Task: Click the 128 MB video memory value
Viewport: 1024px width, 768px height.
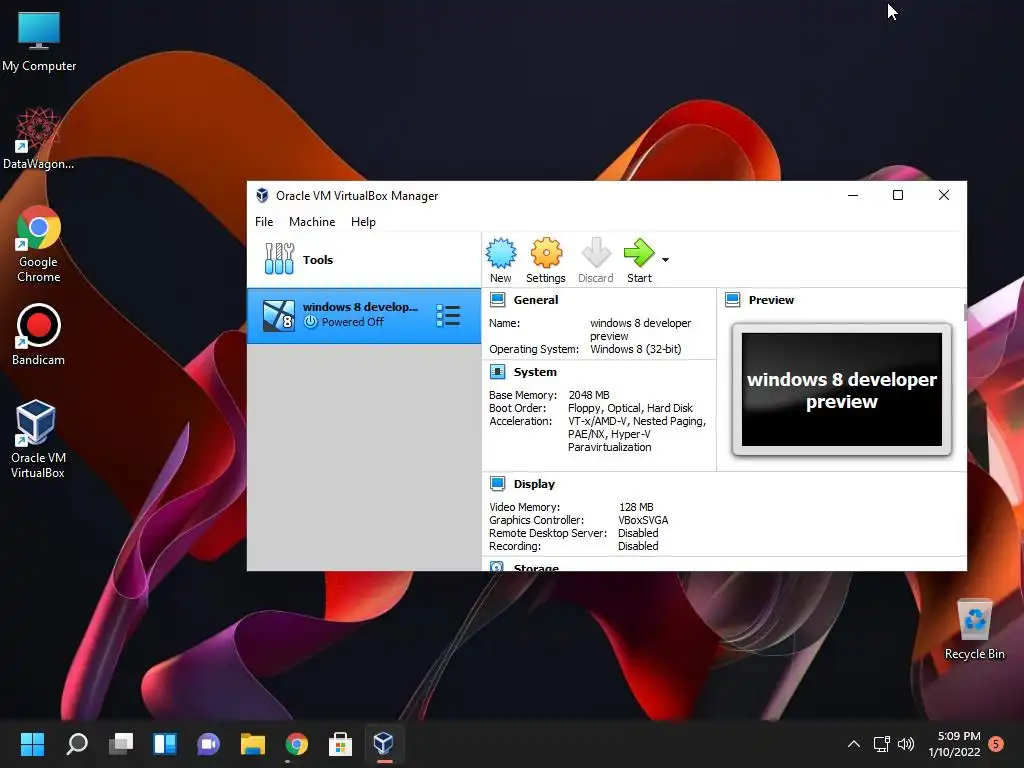Action: (x=636, y=507)
